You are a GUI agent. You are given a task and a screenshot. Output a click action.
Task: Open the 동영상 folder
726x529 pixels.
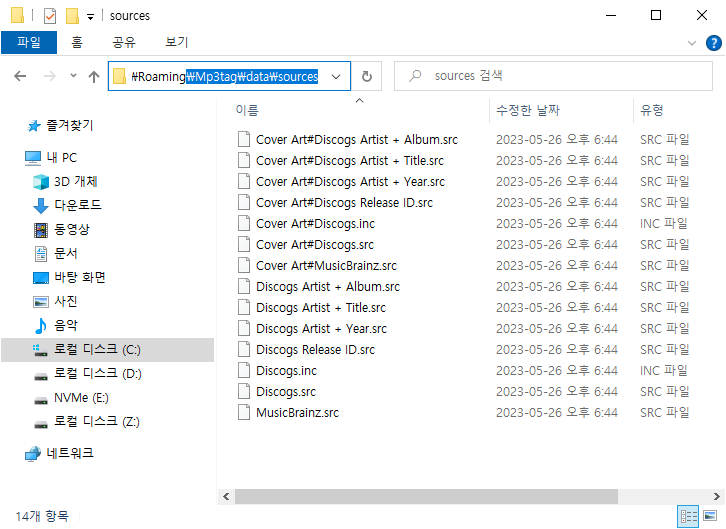coord(72,229)
